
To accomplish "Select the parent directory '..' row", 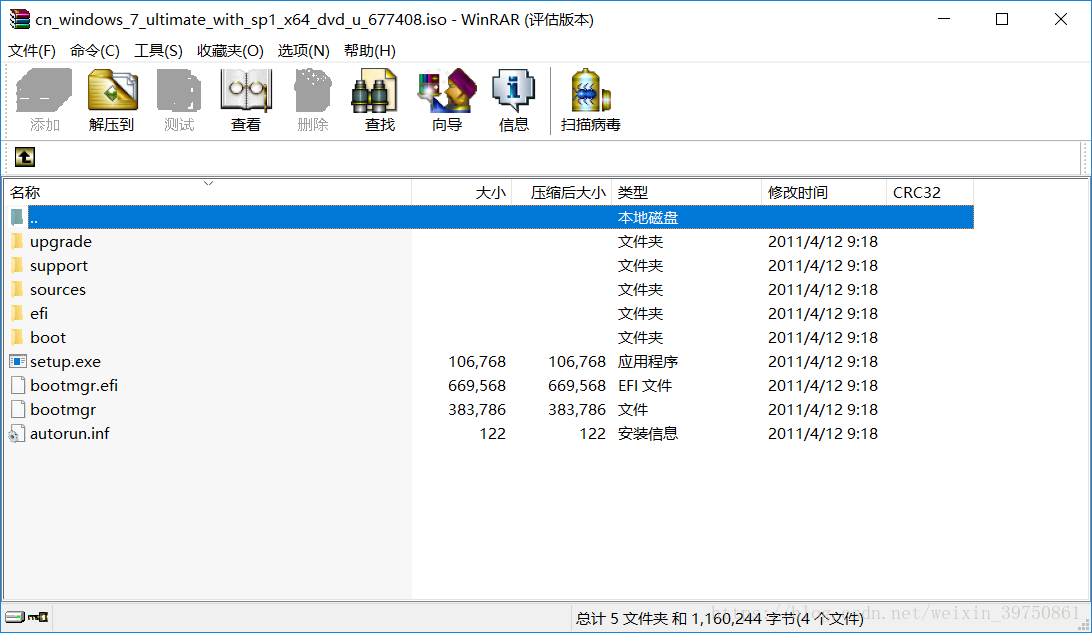I will [x=491, y=217].
